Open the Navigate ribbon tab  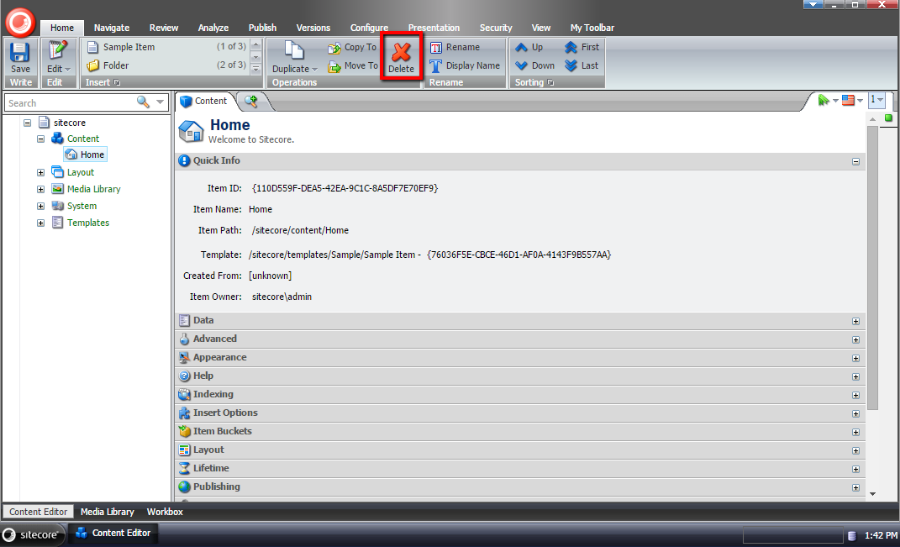point(111,28)
